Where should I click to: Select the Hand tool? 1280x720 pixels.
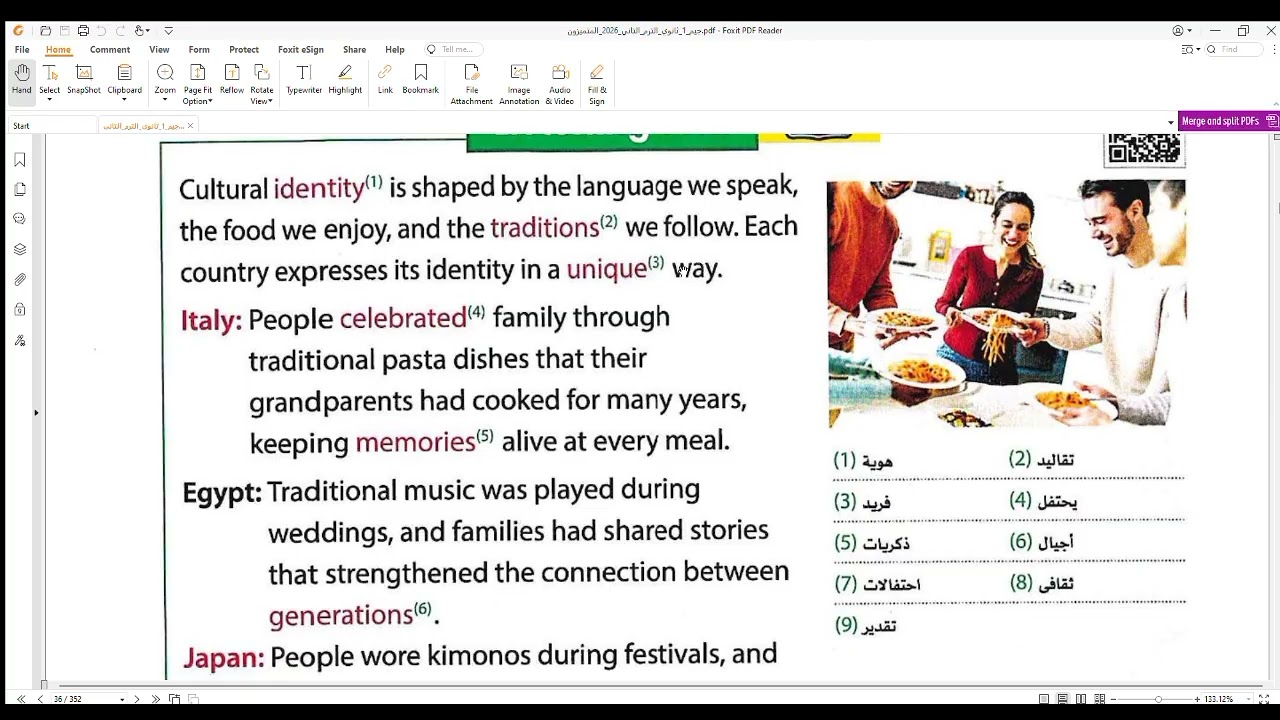(21, 80)
